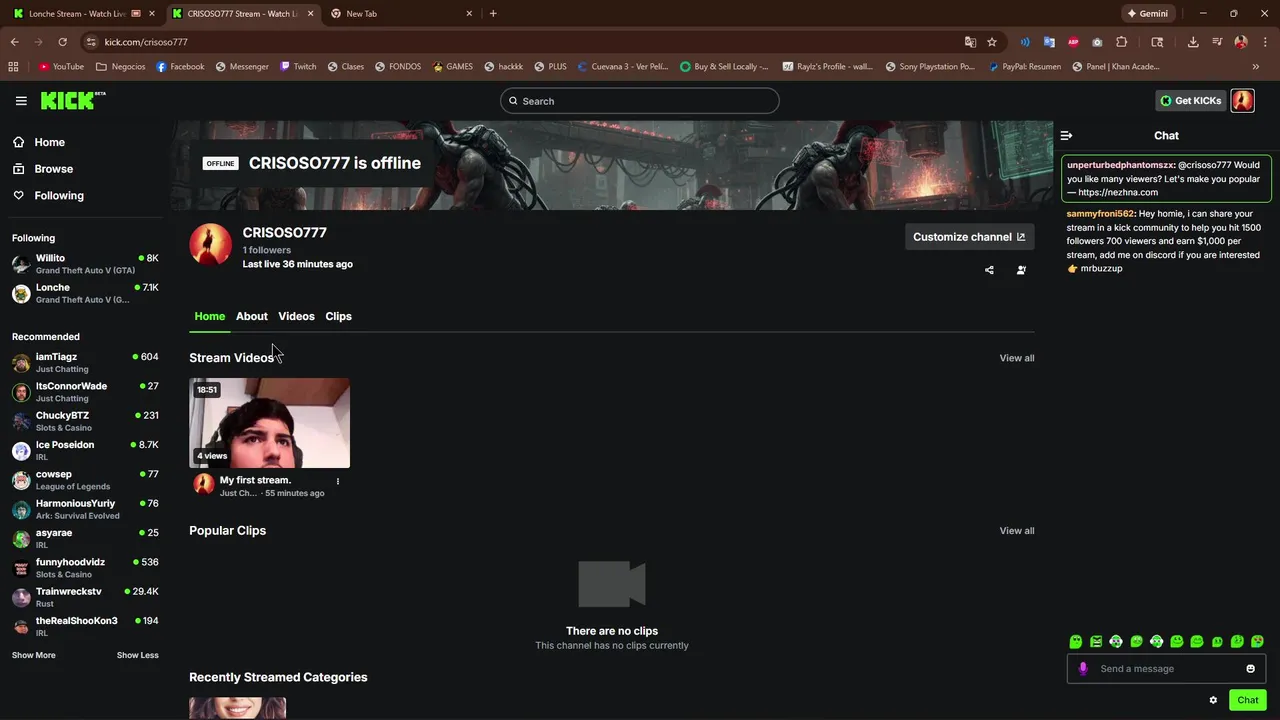Open ItsConnorWade recommended channel
Viewport: 1280px width, 720px height.
85,392
